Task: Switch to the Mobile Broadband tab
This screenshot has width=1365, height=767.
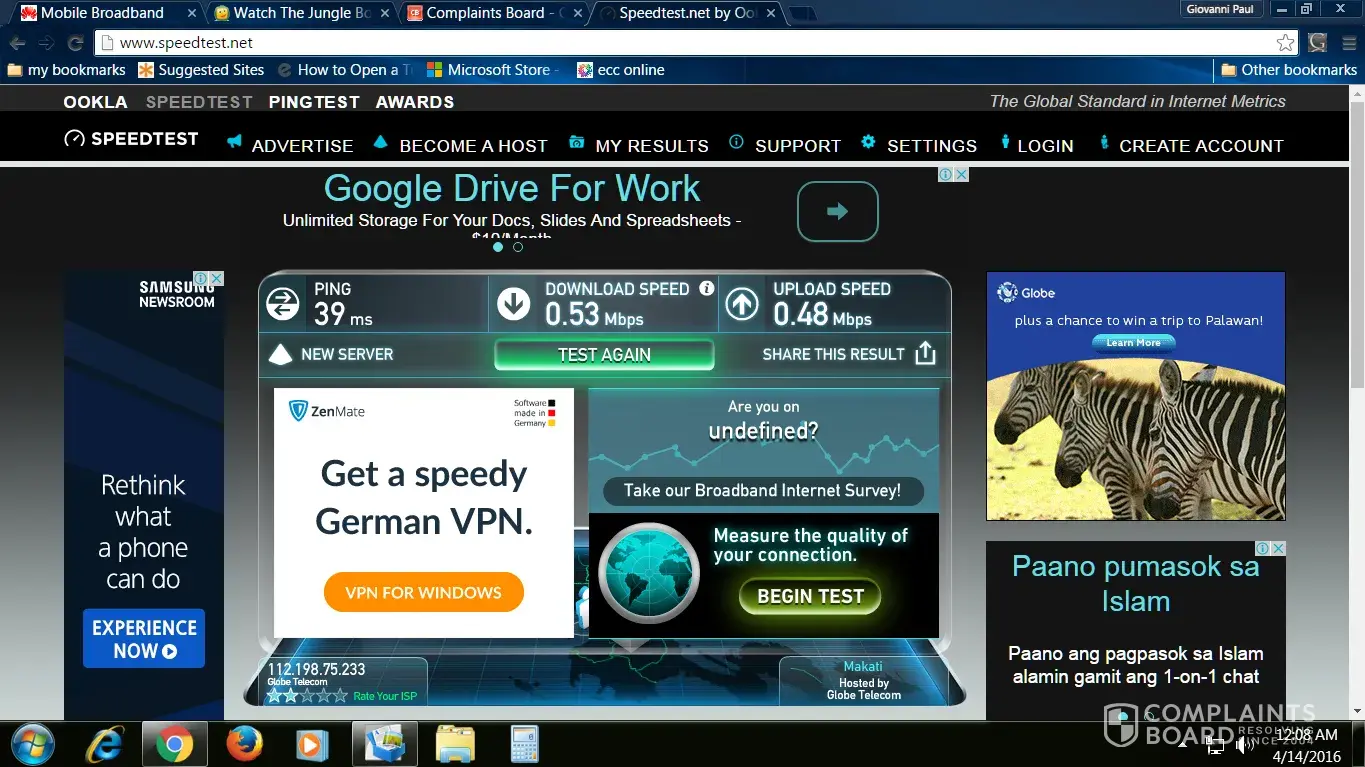Action: click(x=102, y=13)
